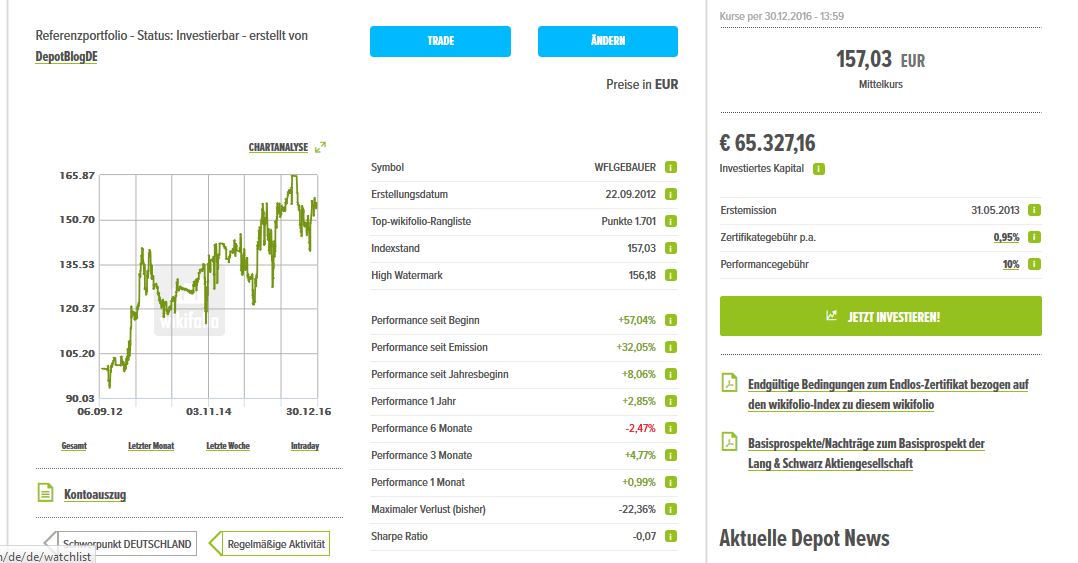Click the info icon beside Zertifikategebühr p.a.

point(1034,237)
